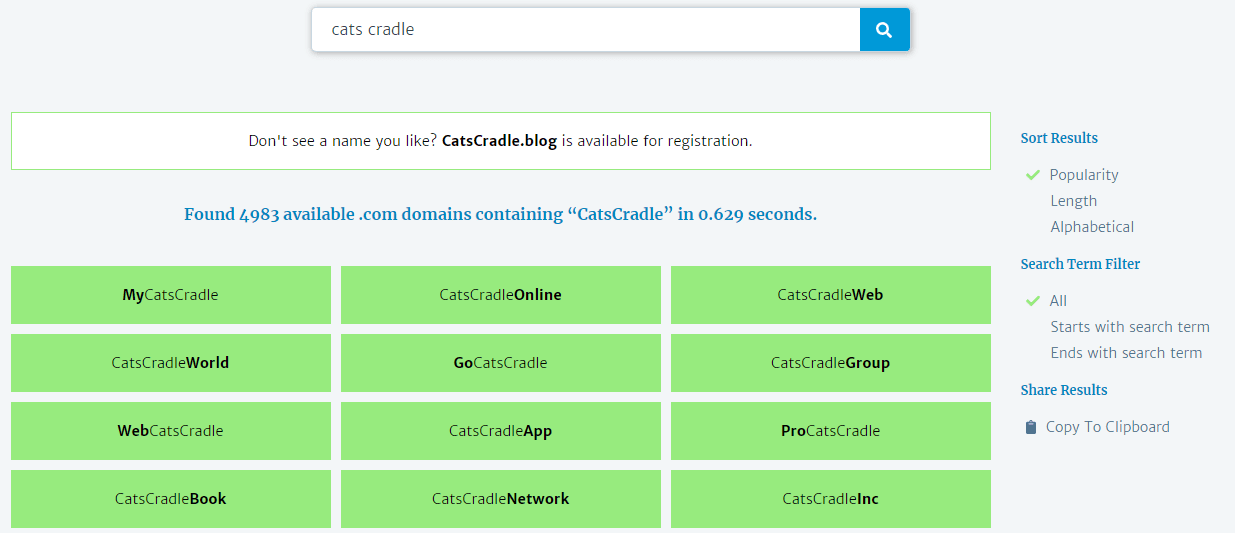This screenshot has height=533, width=1235.
Task: Open the CatsCradleInc domain result
Action: point(831,499)
